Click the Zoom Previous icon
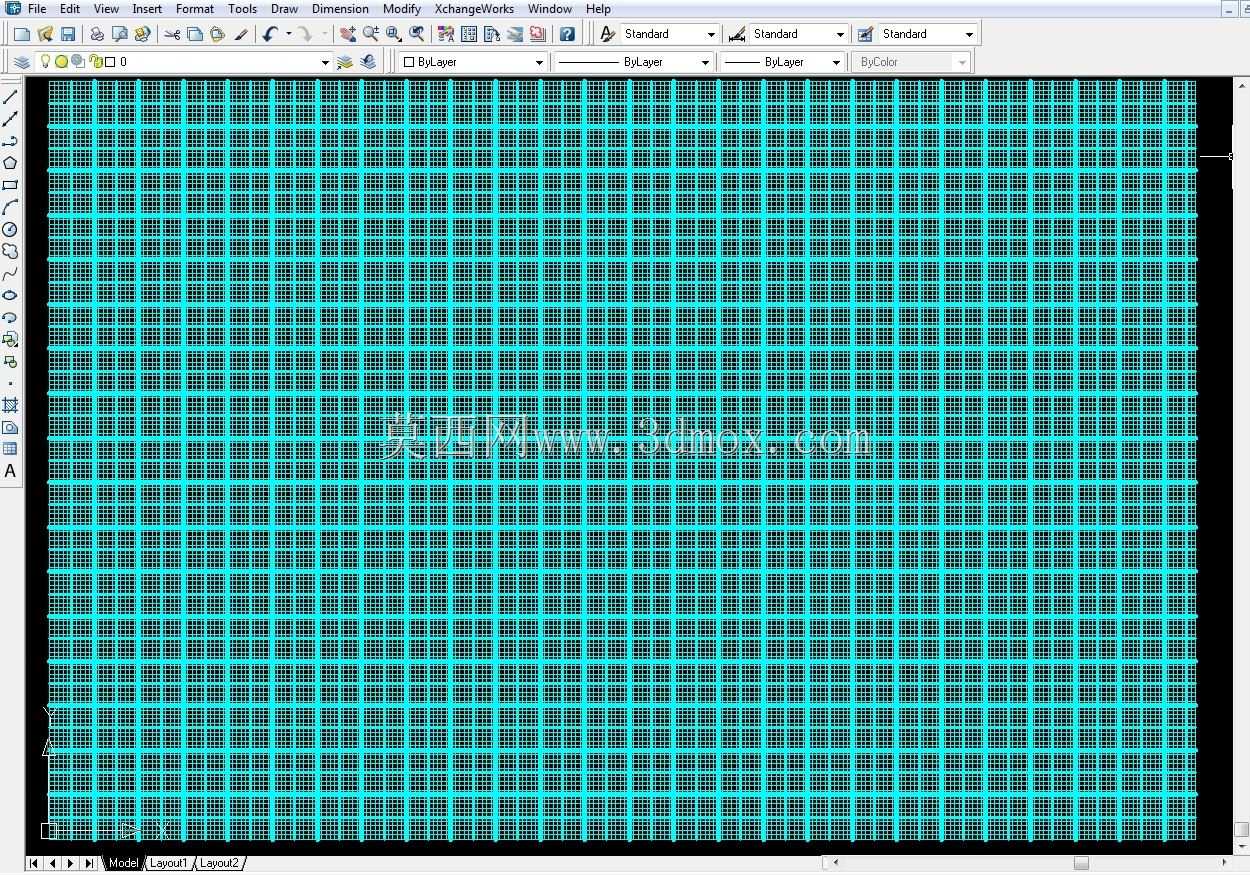The width and height of the screenshot is (1250, 875). point(417,34)
